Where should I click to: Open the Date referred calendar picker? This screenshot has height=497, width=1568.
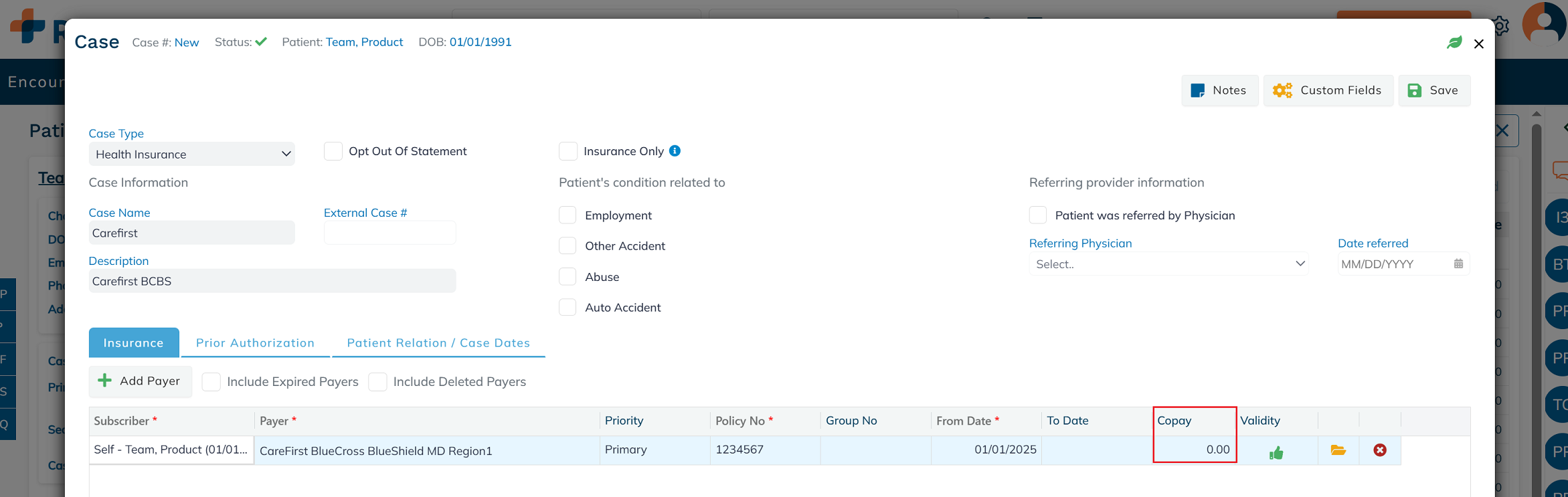[x=1458, y=264]
